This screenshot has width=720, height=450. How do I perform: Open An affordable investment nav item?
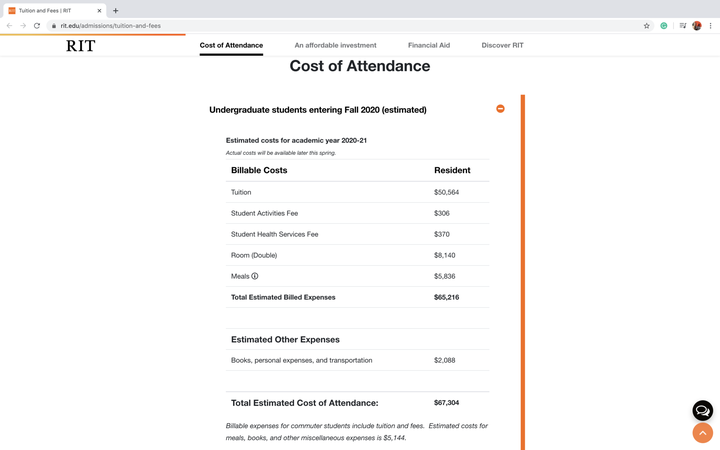click(335, 45)
